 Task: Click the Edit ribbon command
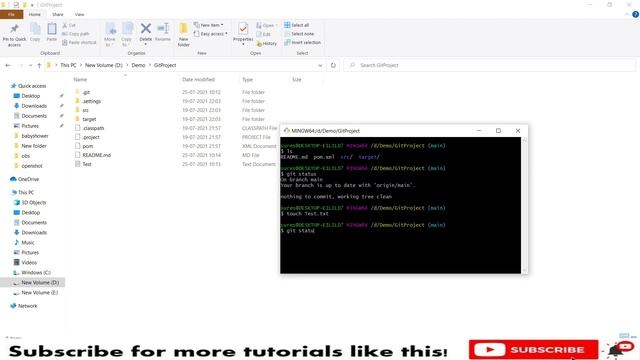264,34
